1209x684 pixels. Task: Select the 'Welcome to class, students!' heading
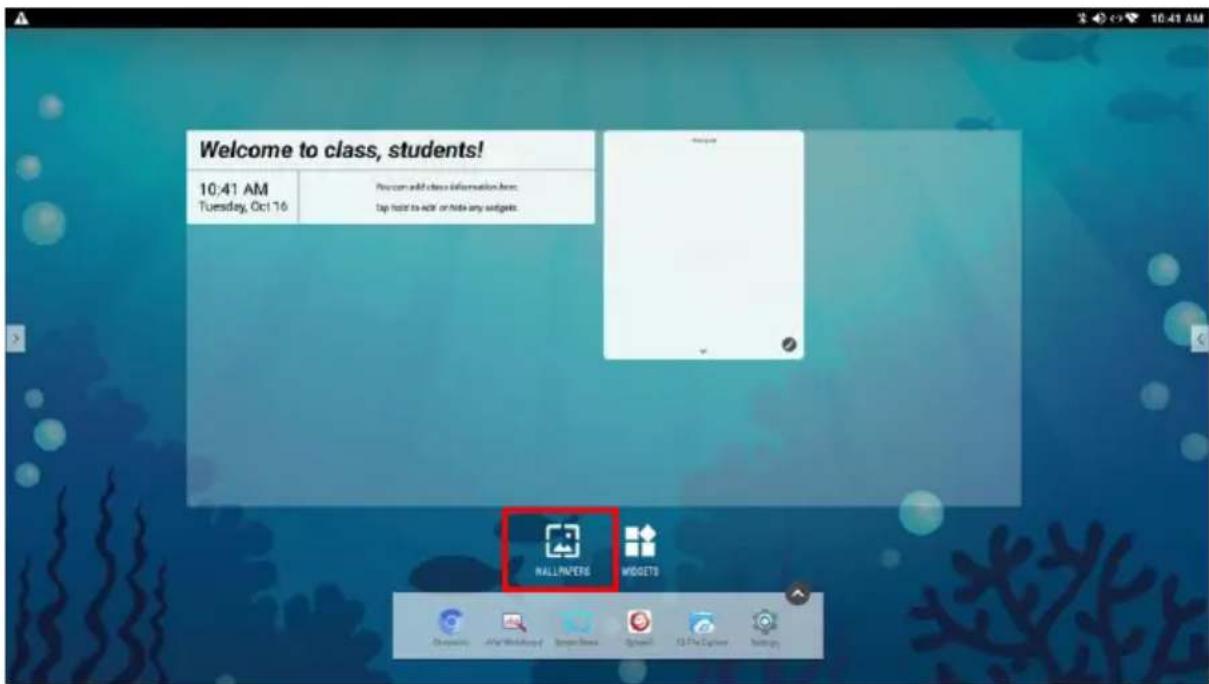pyautogui.click(x=342, y=151)
